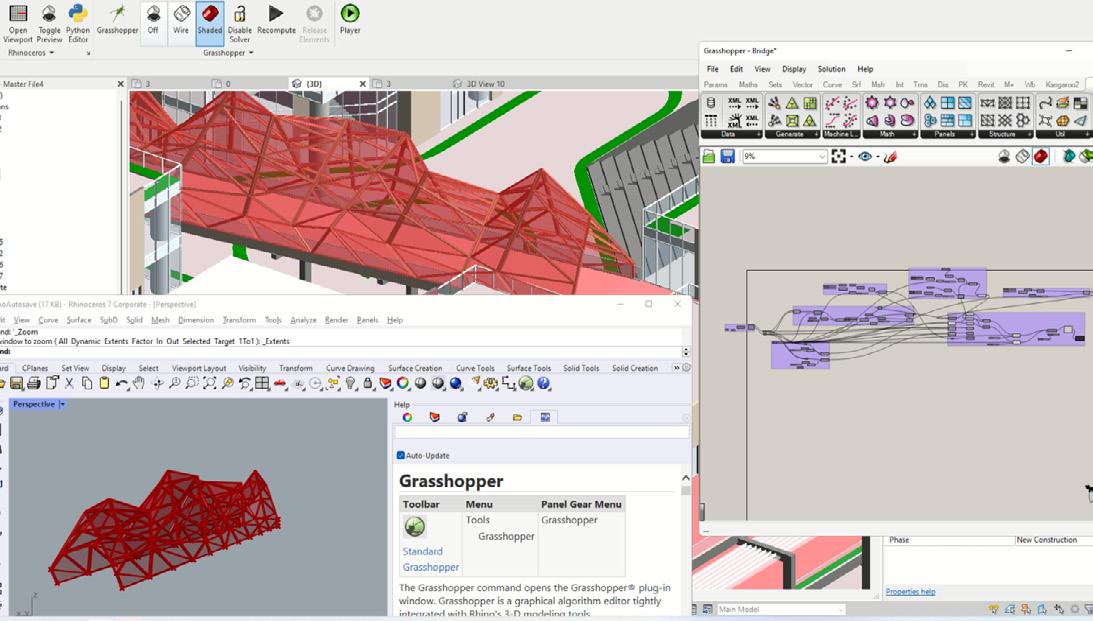Click Zoom Extents icon in Grasshopper toolbar
This screenshot has width=1093, height=621.
point(839,156)
